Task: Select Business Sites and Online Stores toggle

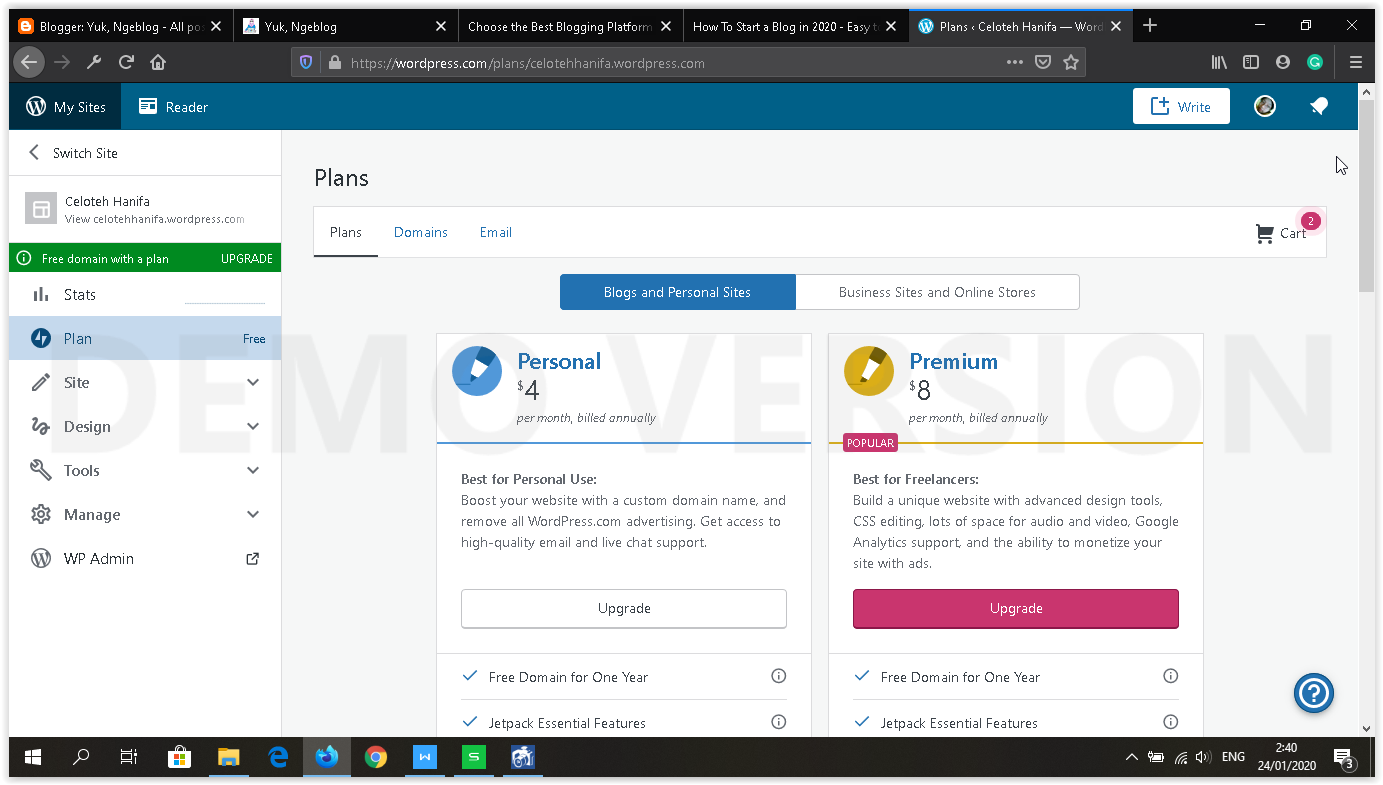Action: pyautogui.click(x=937, y=292)
